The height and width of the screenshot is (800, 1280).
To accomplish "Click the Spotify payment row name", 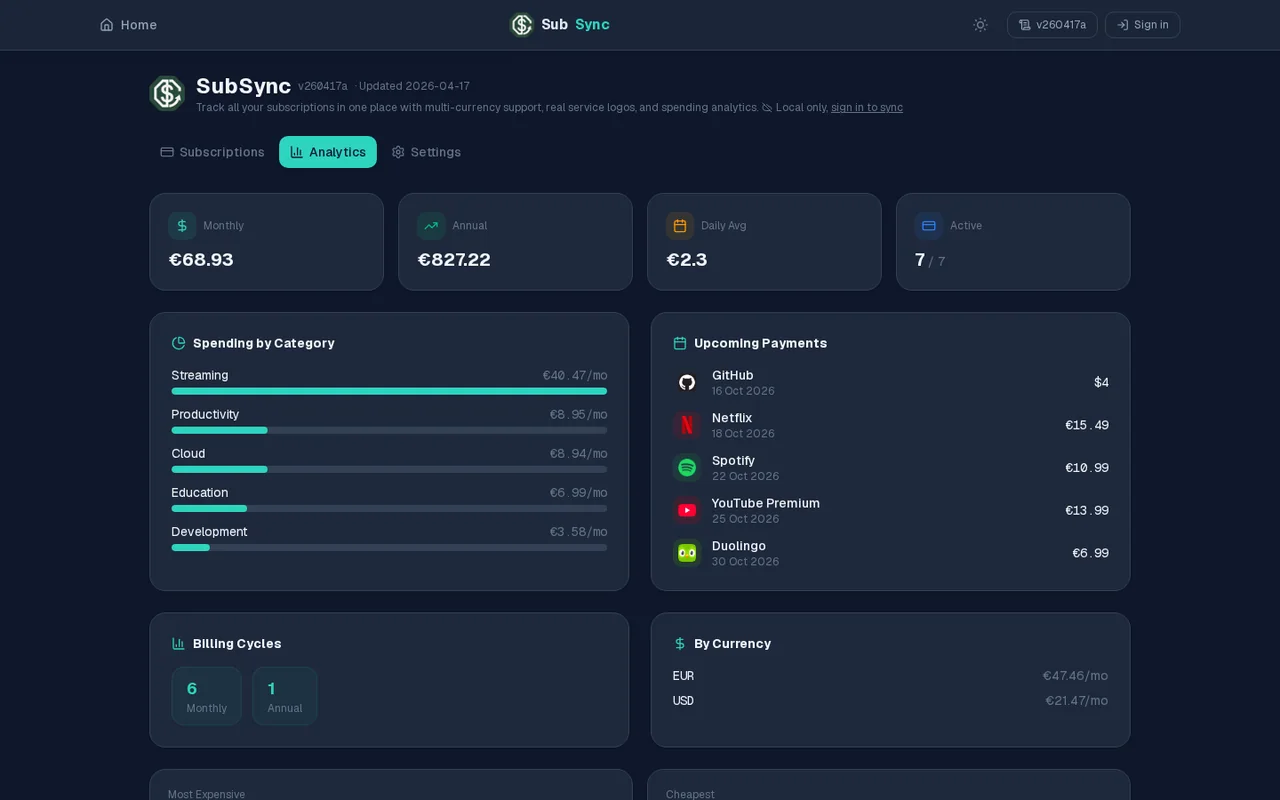I will 733,461.
